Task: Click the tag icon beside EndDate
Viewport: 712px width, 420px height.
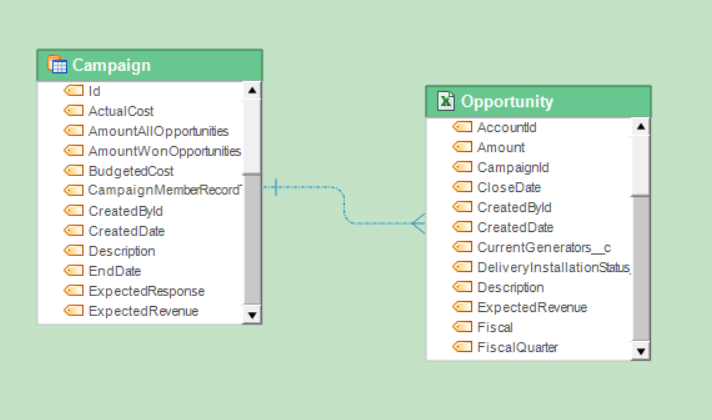Action: click(74, 271)
